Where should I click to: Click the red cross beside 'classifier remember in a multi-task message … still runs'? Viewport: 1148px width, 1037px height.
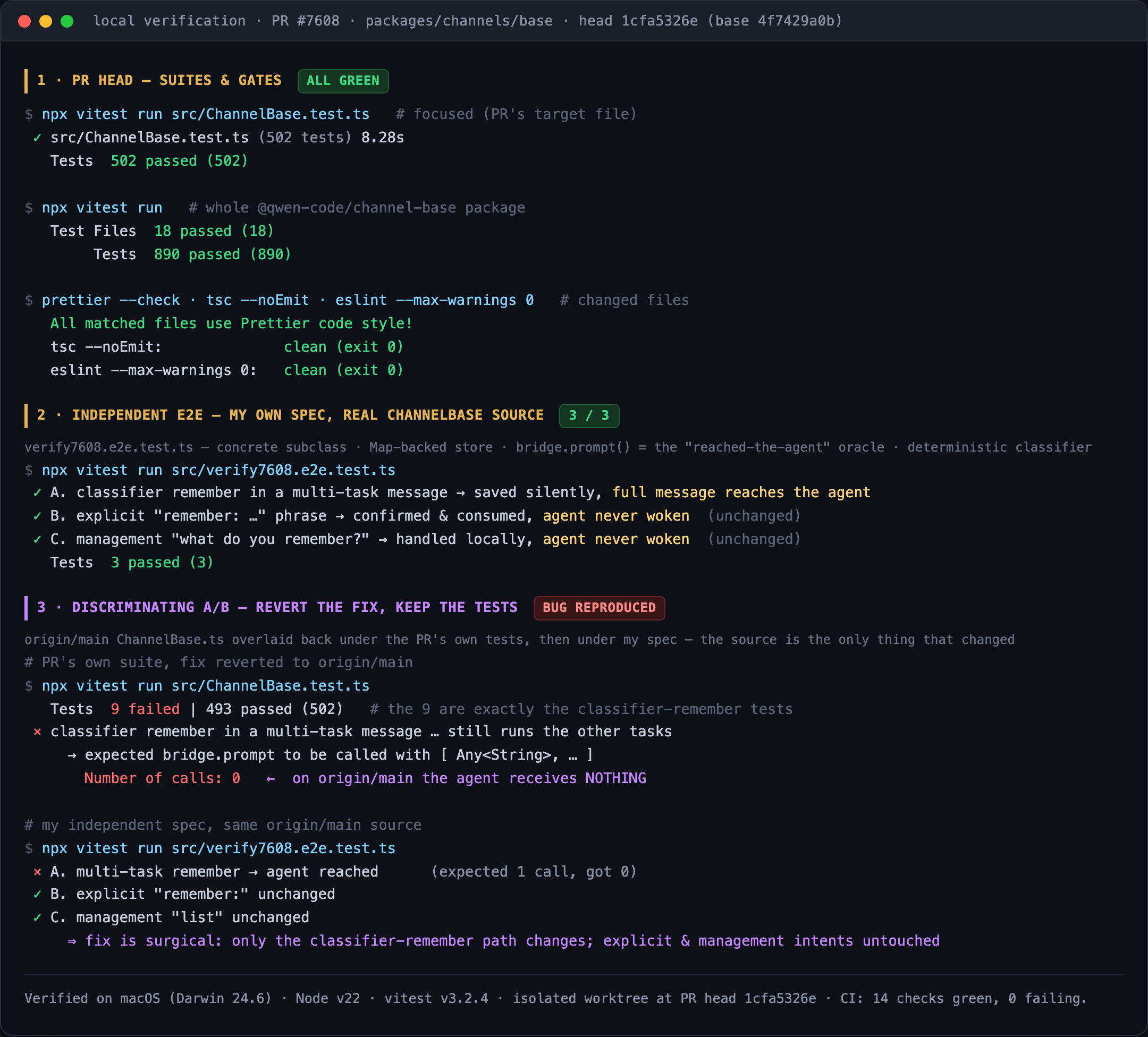pyautogui.click(x=37, y=732)
